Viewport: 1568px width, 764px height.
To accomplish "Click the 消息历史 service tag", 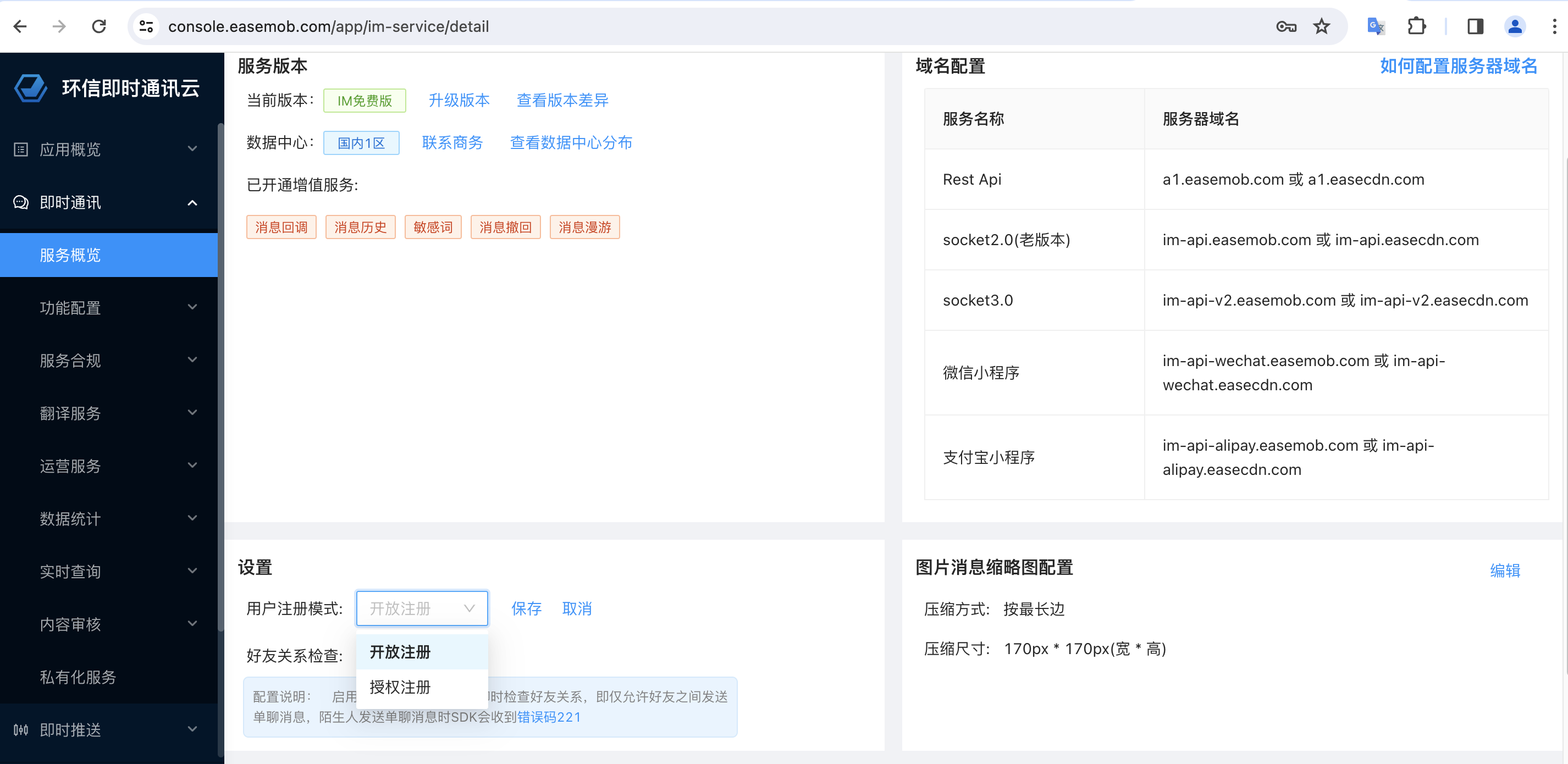I will pyautogui.click(x=360, y=227).
